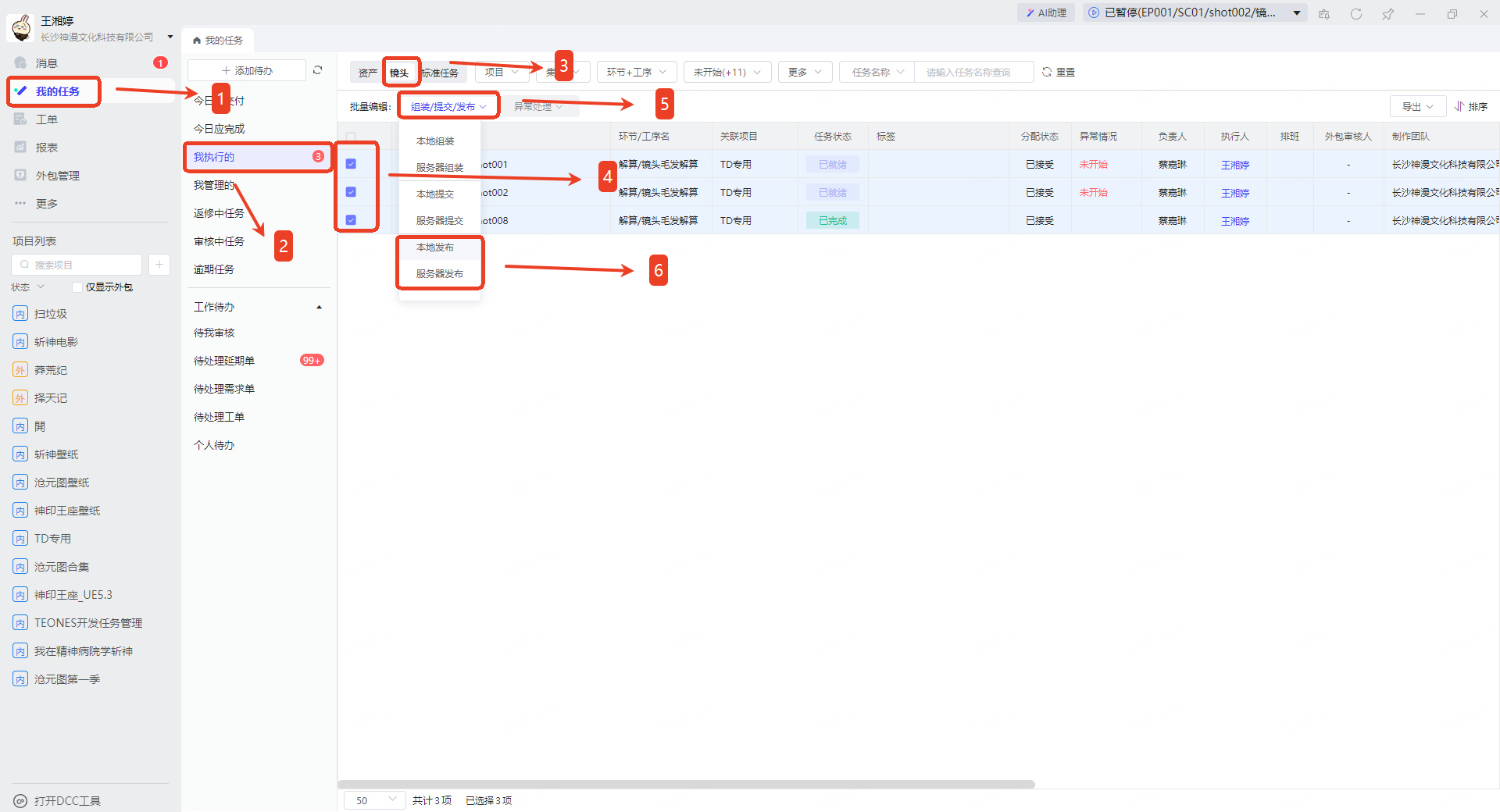The image size is (1500, 812).
Task: Click the 排序 sort icon
Action: point(1459,106)
